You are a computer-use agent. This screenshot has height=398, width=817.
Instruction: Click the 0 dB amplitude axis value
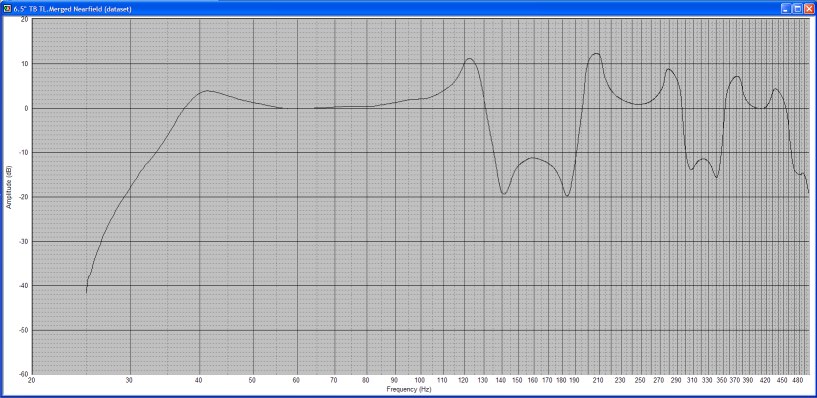tap(26, 108)
